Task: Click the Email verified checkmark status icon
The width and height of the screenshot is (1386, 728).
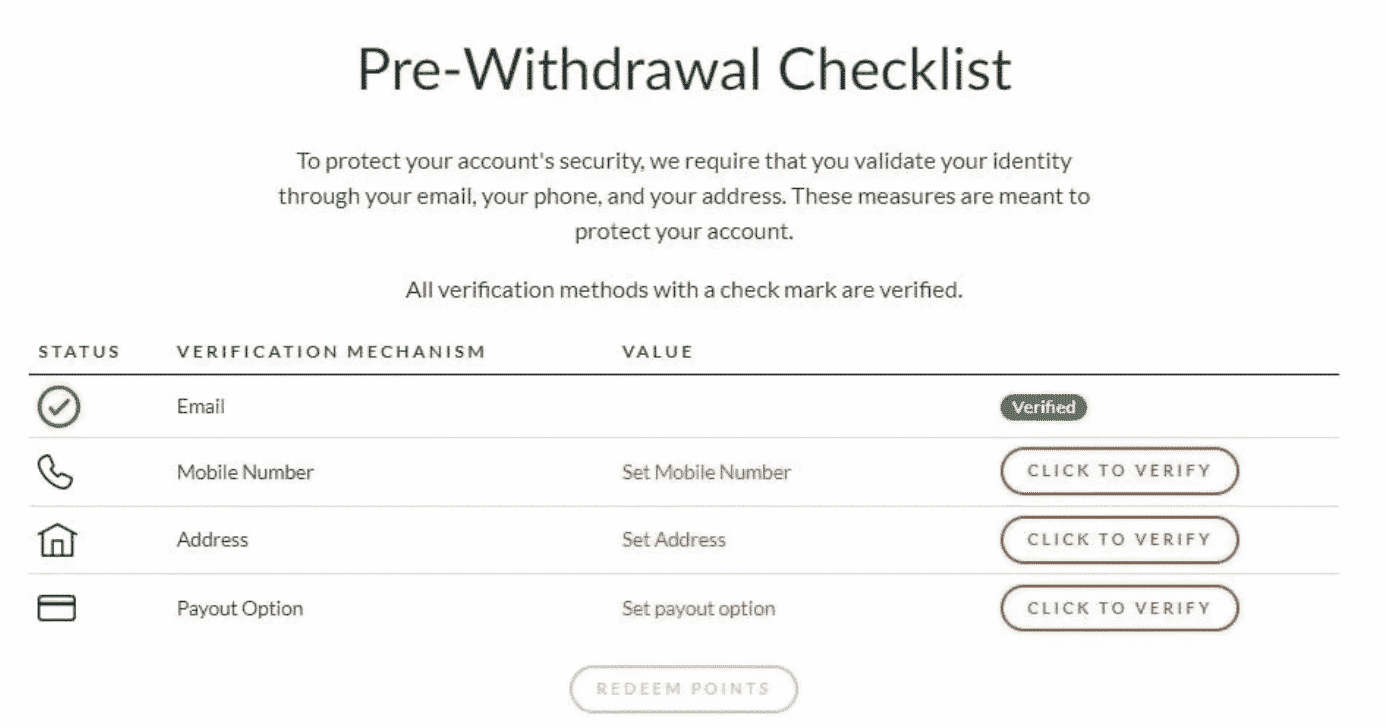Action: [59, 407]
